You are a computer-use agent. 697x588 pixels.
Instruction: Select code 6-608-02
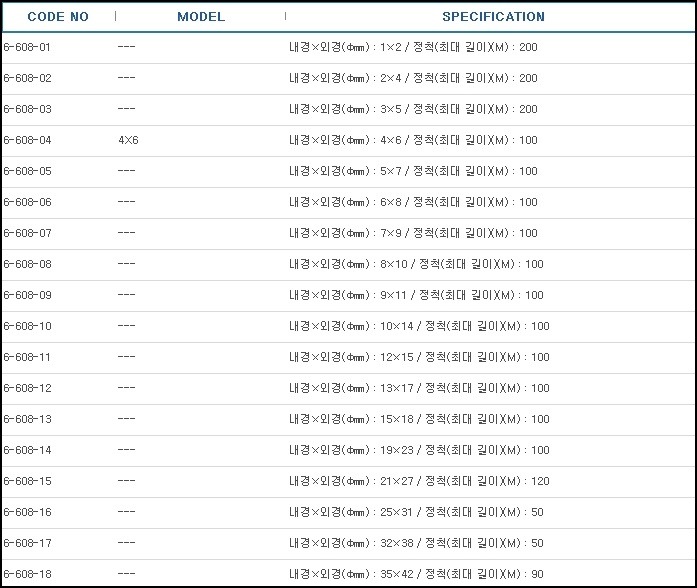(28, 78)
